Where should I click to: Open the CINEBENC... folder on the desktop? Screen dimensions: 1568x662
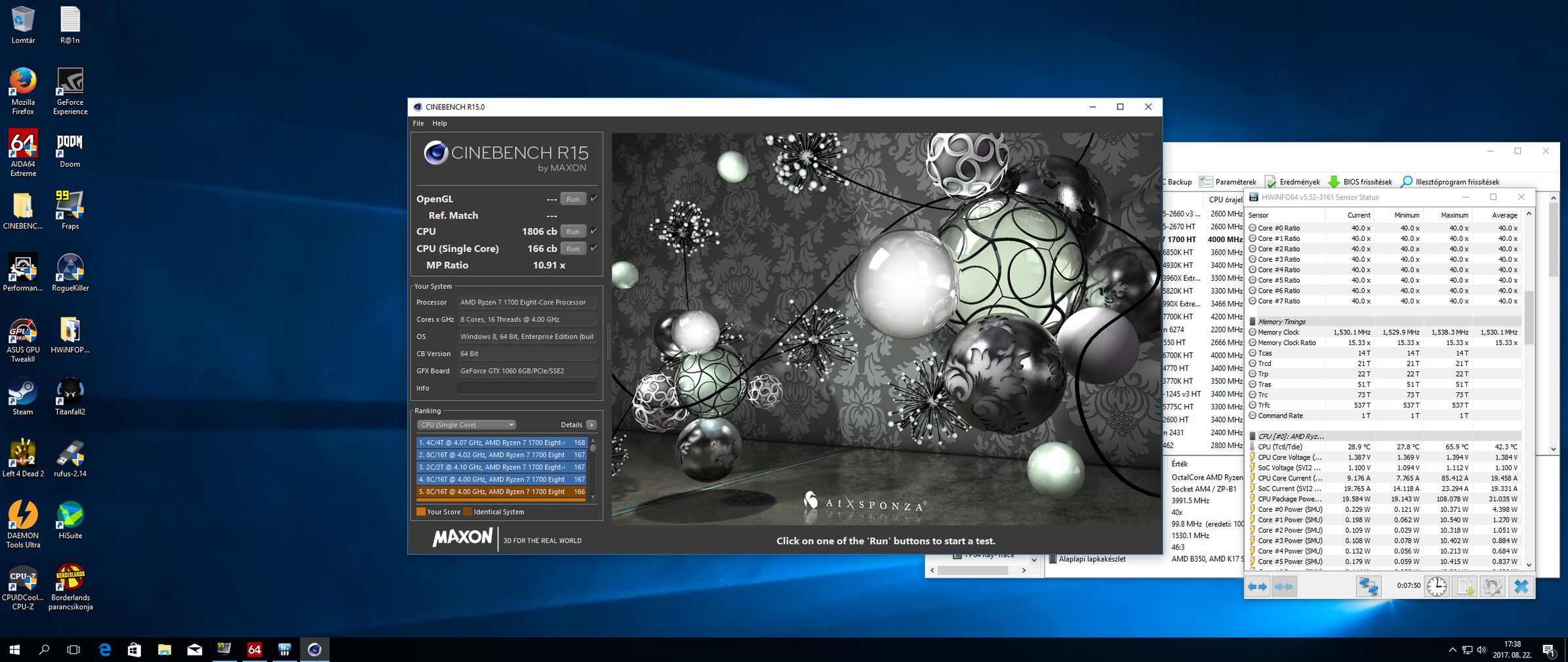23,211
